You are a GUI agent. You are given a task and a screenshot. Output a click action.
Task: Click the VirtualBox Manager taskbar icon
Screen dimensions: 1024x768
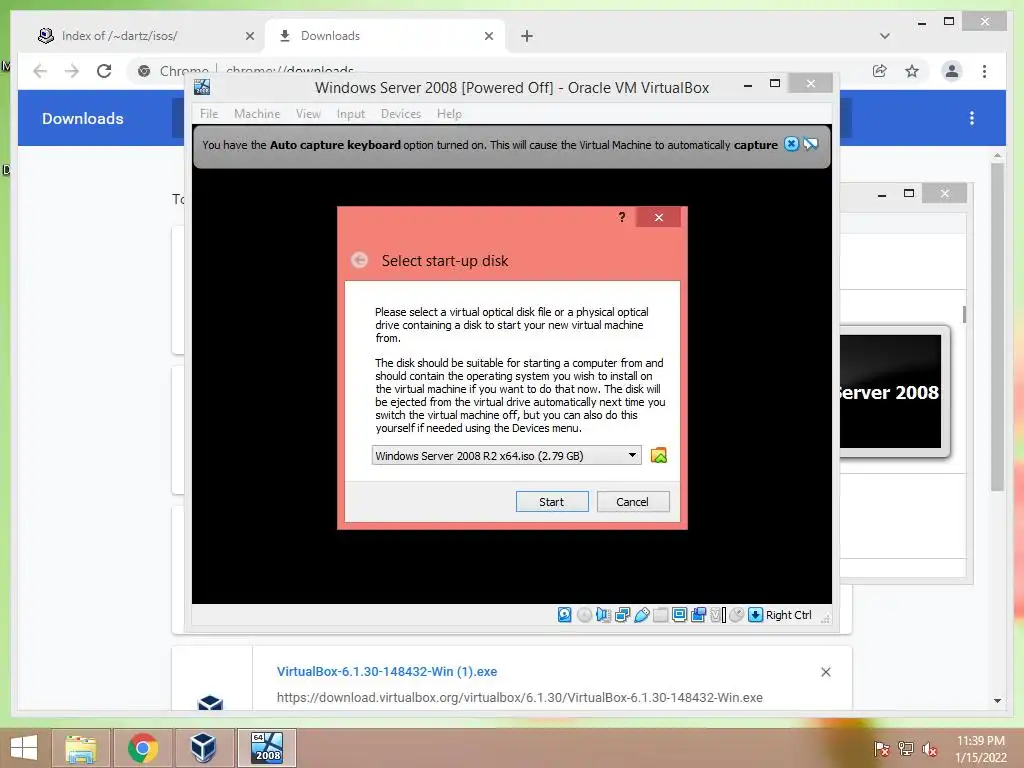click(203, 748)
